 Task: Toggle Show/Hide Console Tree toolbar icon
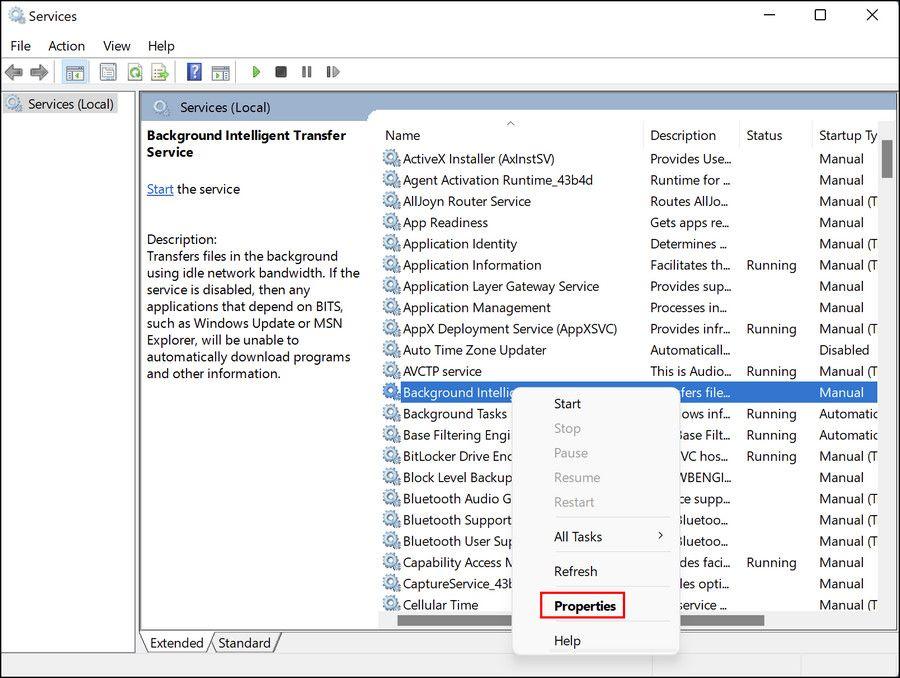coord(74,72)
